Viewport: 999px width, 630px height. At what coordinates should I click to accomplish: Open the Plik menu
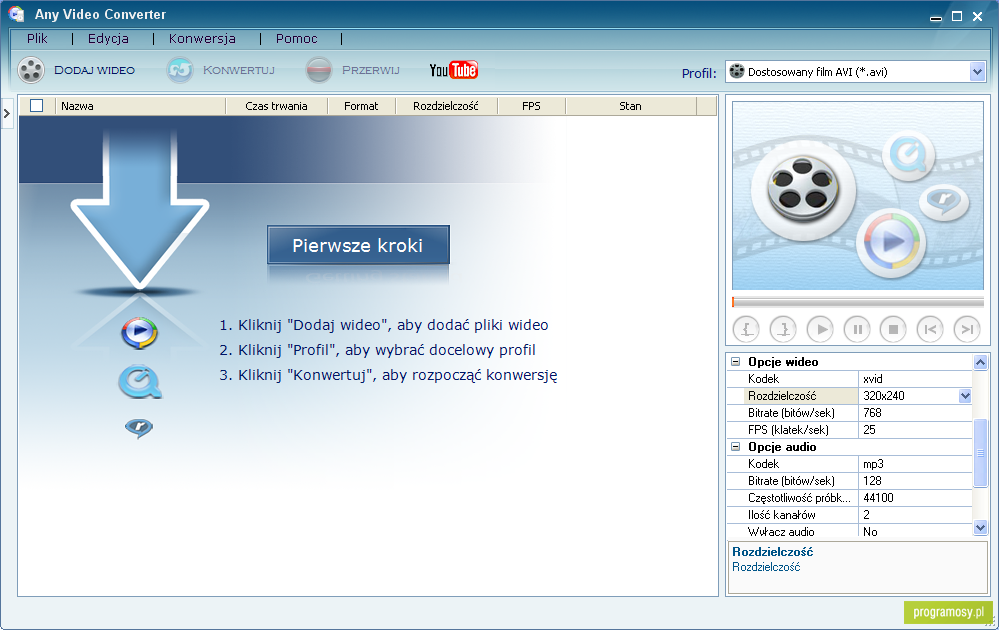coord(37,39)
